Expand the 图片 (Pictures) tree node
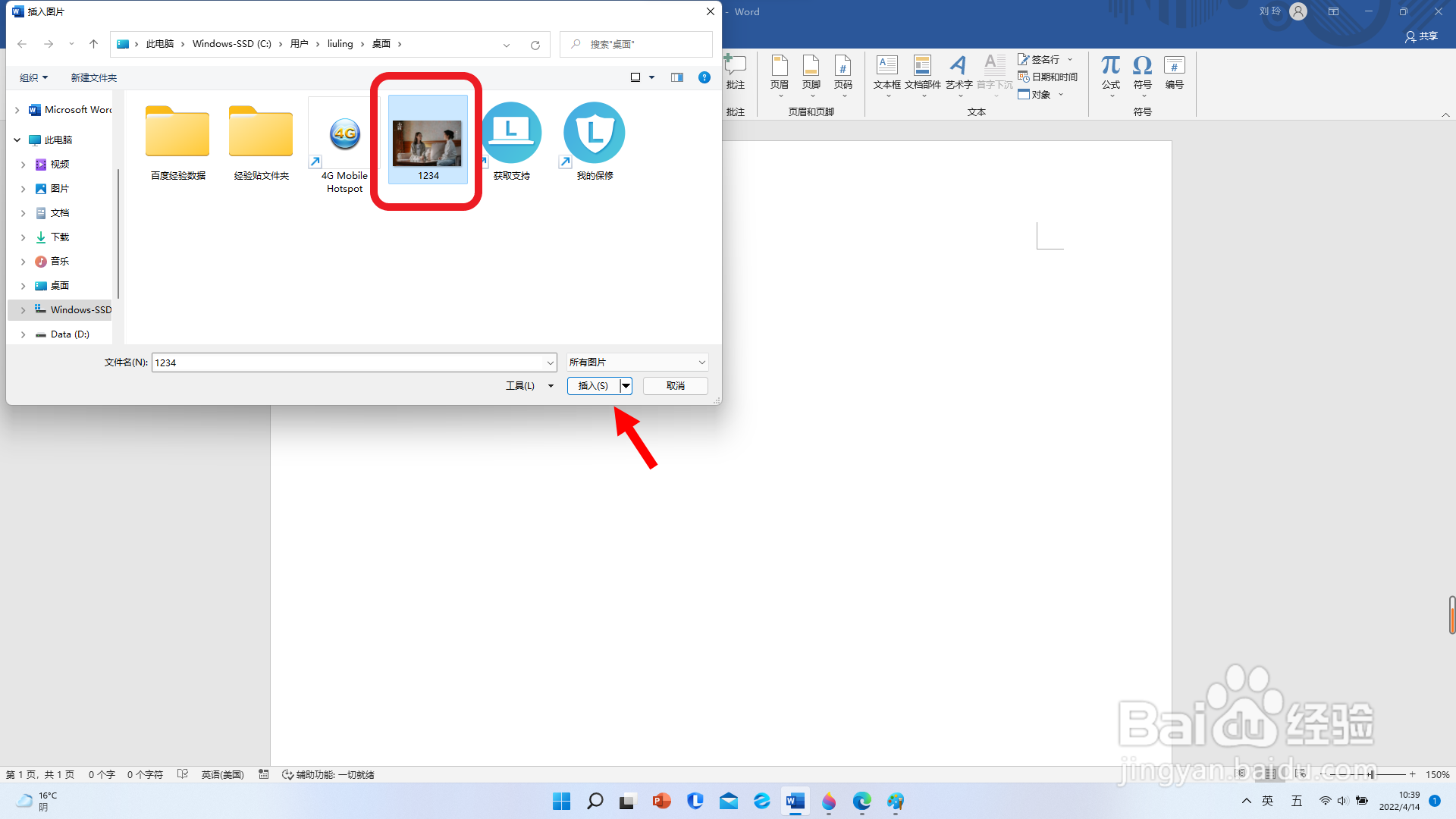1456x819 pixels. coord(23,189)
